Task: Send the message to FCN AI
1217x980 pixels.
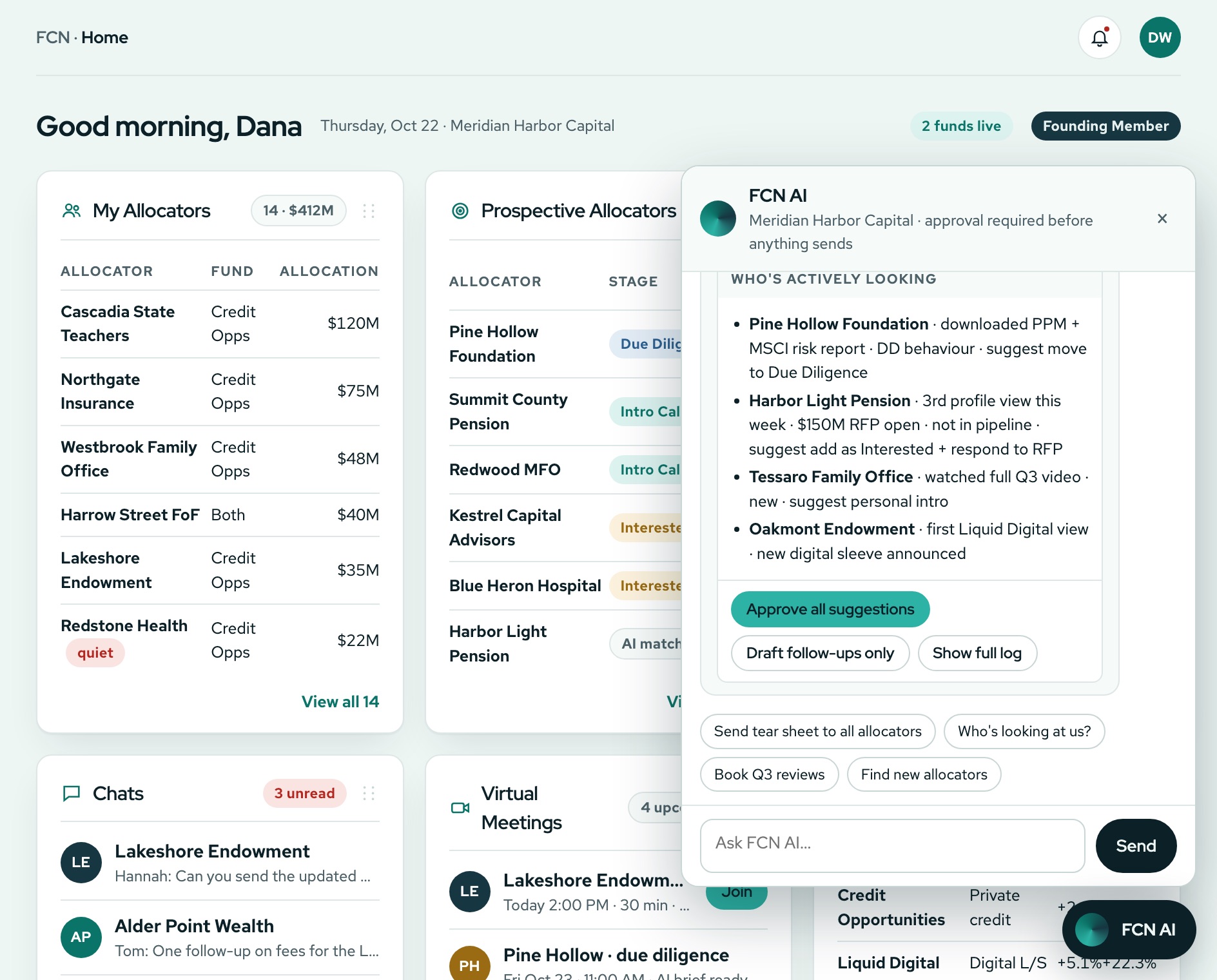Action: tap(1136, 846)
